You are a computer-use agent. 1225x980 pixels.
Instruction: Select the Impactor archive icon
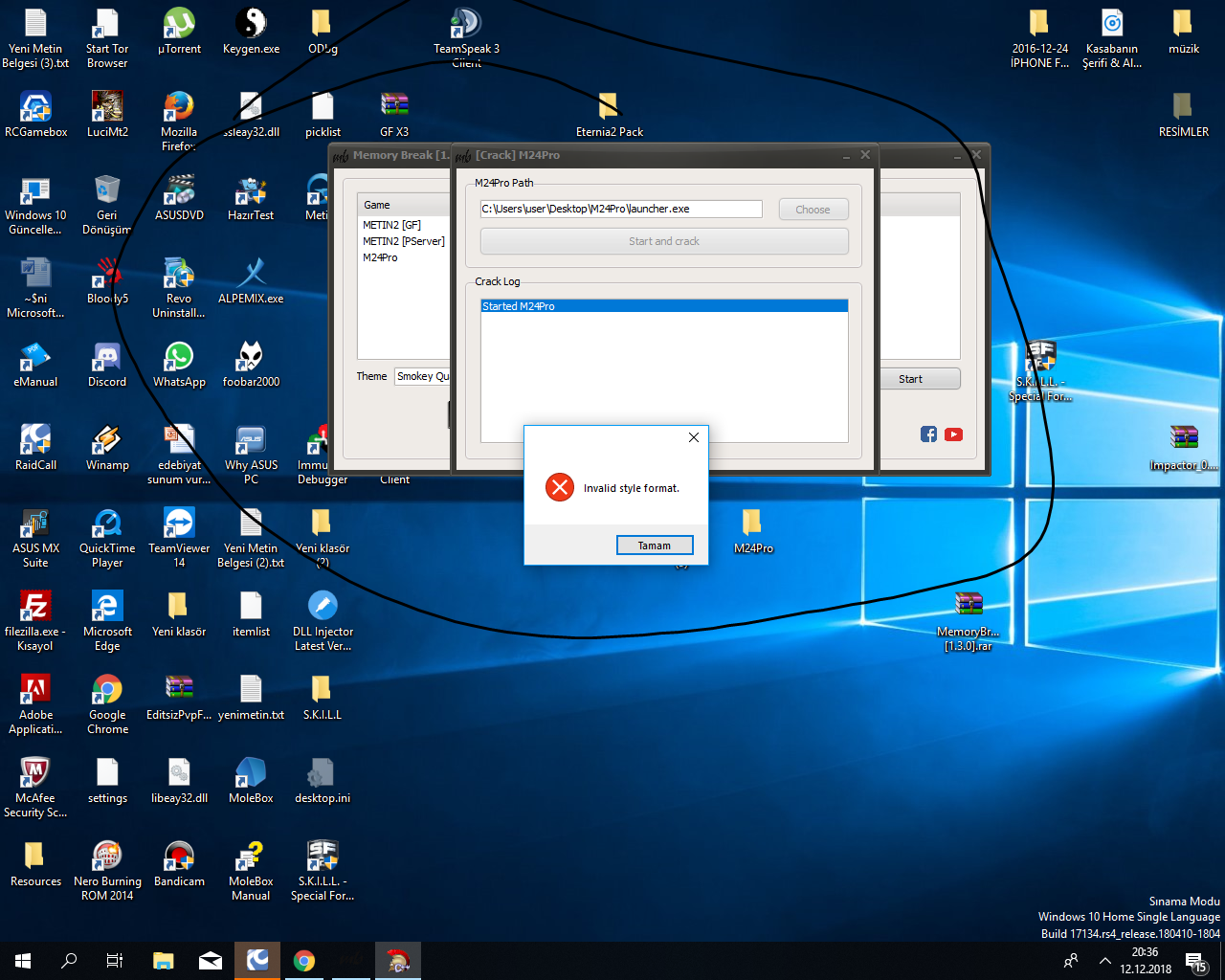(x=1184, y=448)
